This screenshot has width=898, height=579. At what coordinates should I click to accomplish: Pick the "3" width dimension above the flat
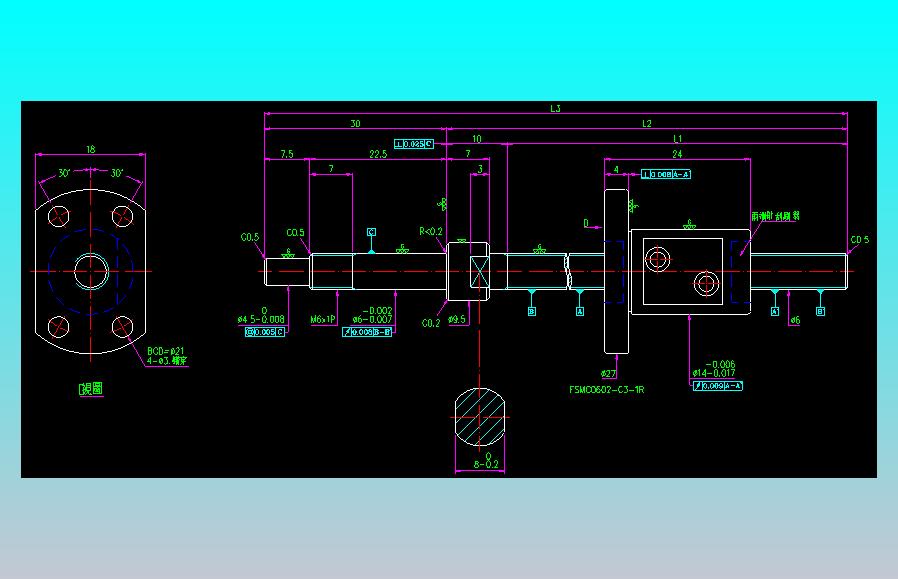coord(480,169)
